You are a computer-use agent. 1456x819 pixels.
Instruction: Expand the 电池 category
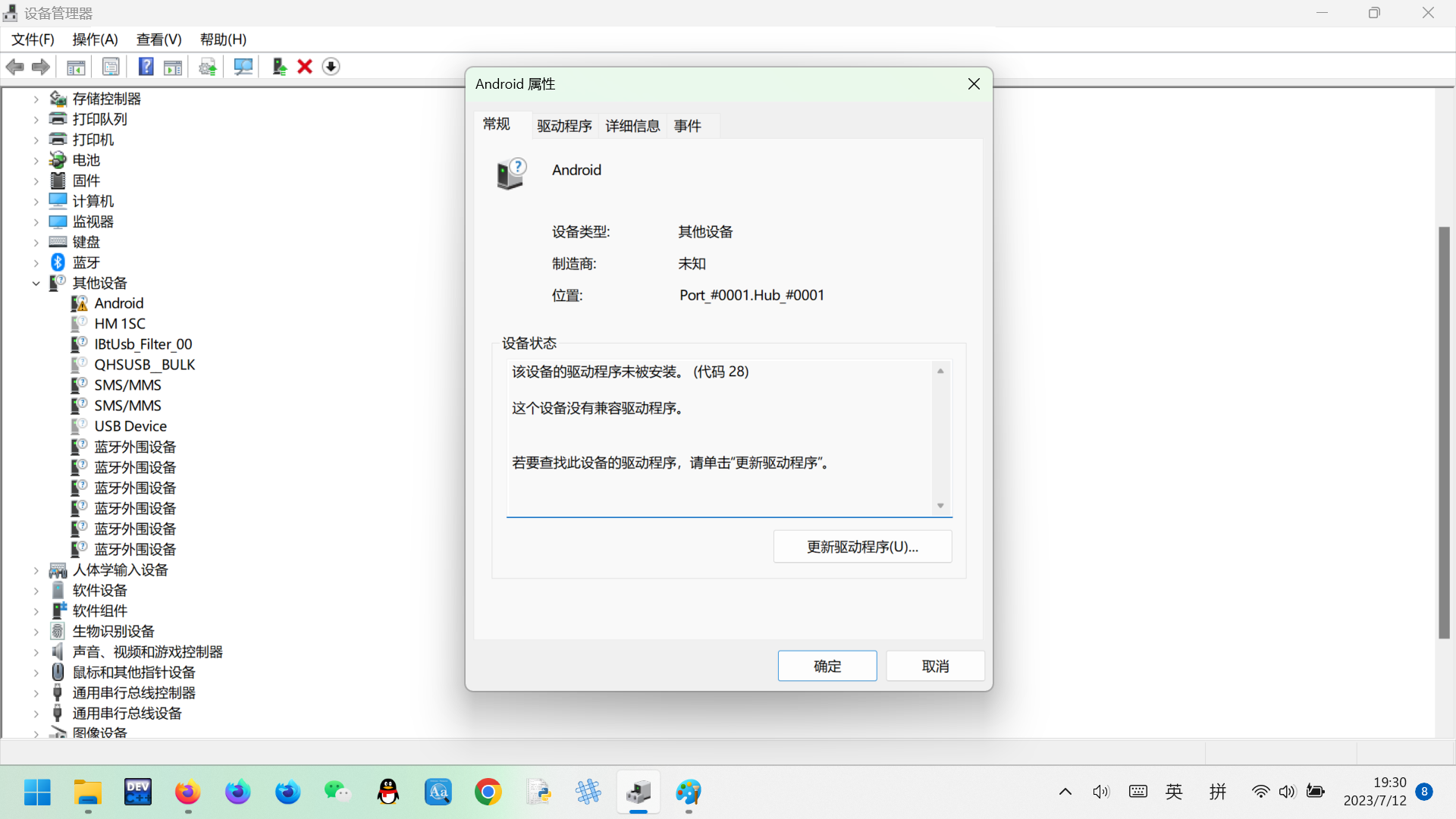(x=36, y=161)
